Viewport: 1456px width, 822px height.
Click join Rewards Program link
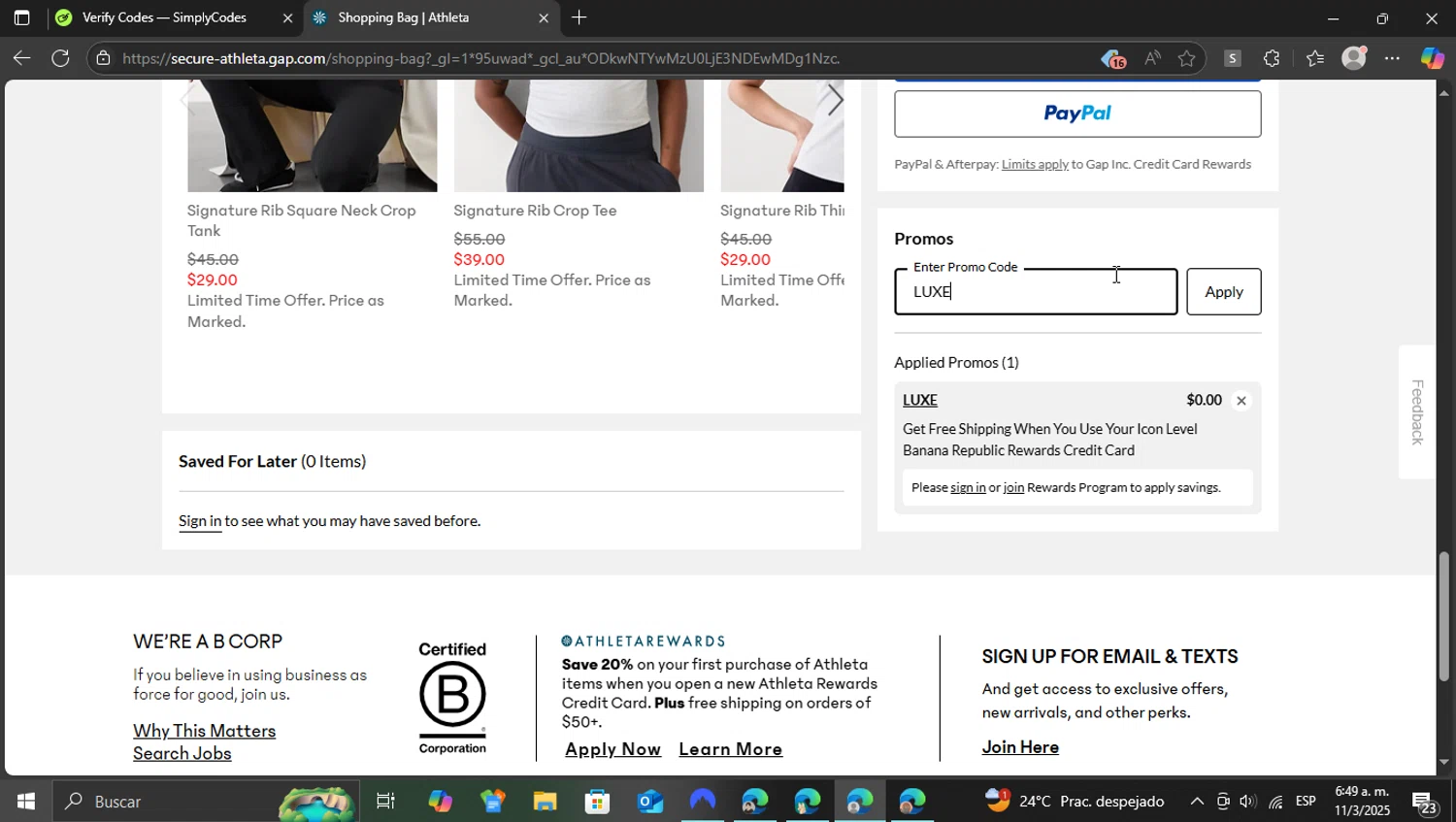(x=1013, y=487)
